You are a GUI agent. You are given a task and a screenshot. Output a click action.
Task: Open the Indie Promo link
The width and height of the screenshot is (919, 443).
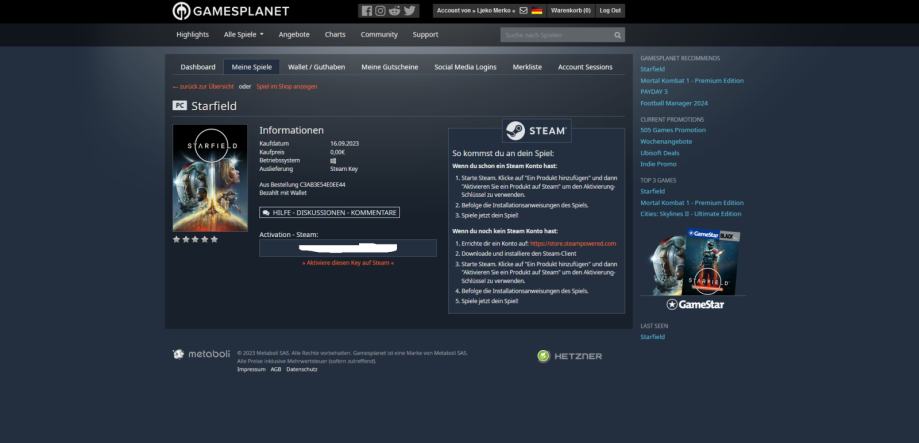pos(658,164)
